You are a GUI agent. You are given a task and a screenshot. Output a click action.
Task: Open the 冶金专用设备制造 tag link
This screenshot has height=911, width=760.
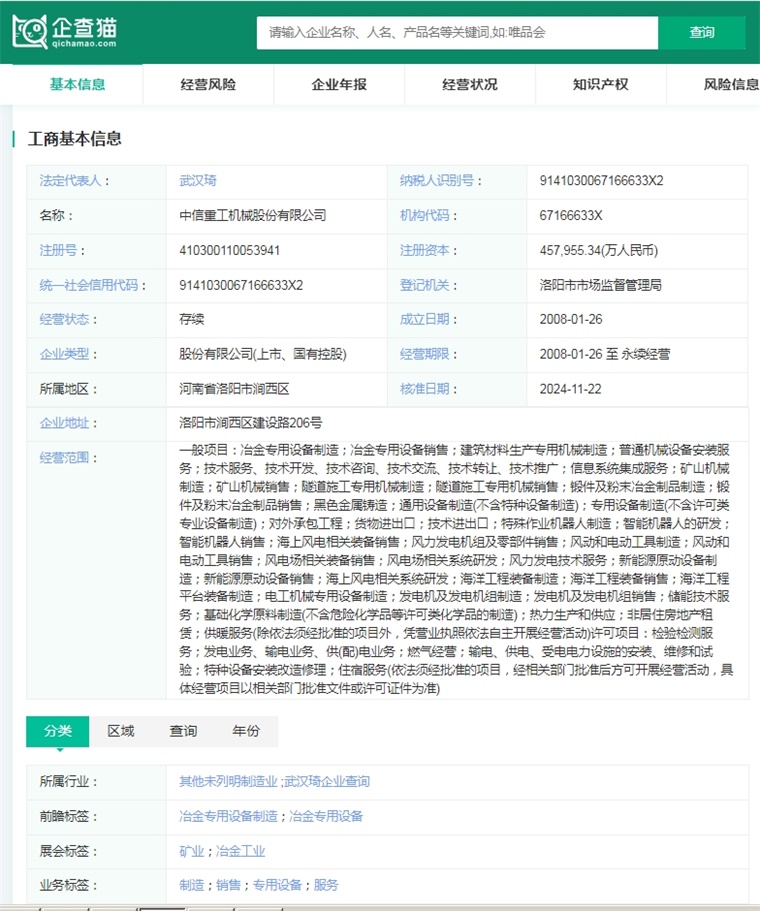tap(228, 817)
